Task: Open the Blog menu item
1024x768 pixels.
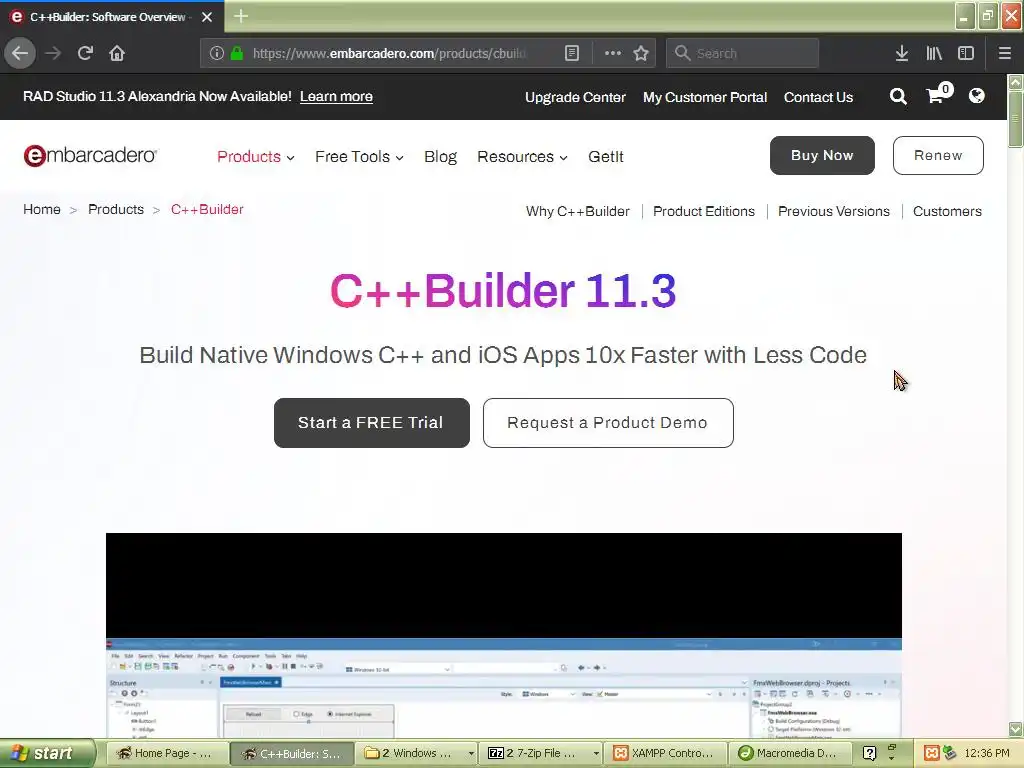Action: click(440, 157)
